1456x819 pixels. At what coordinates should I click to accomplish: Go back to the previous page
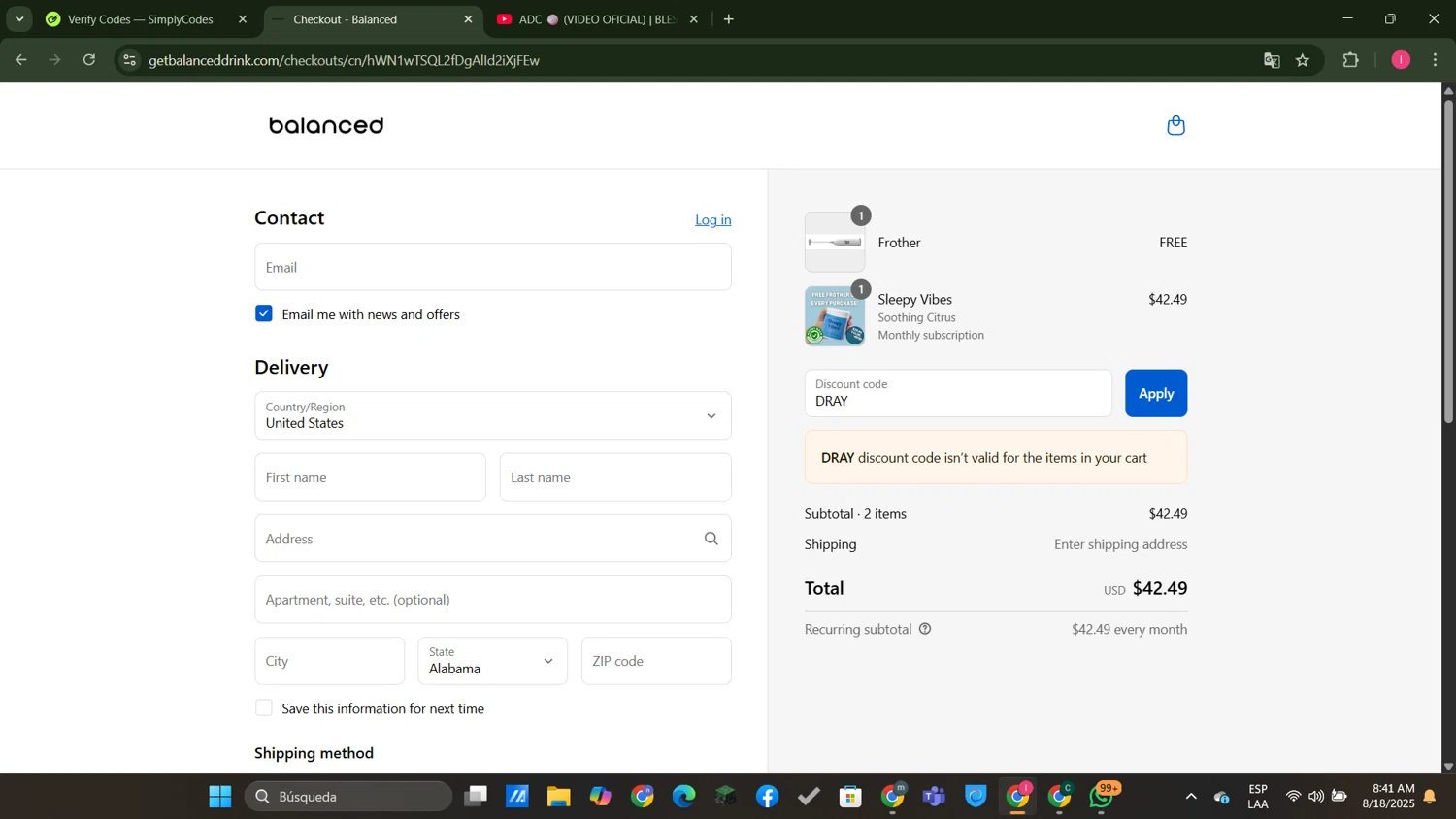(x=20, y=60)
